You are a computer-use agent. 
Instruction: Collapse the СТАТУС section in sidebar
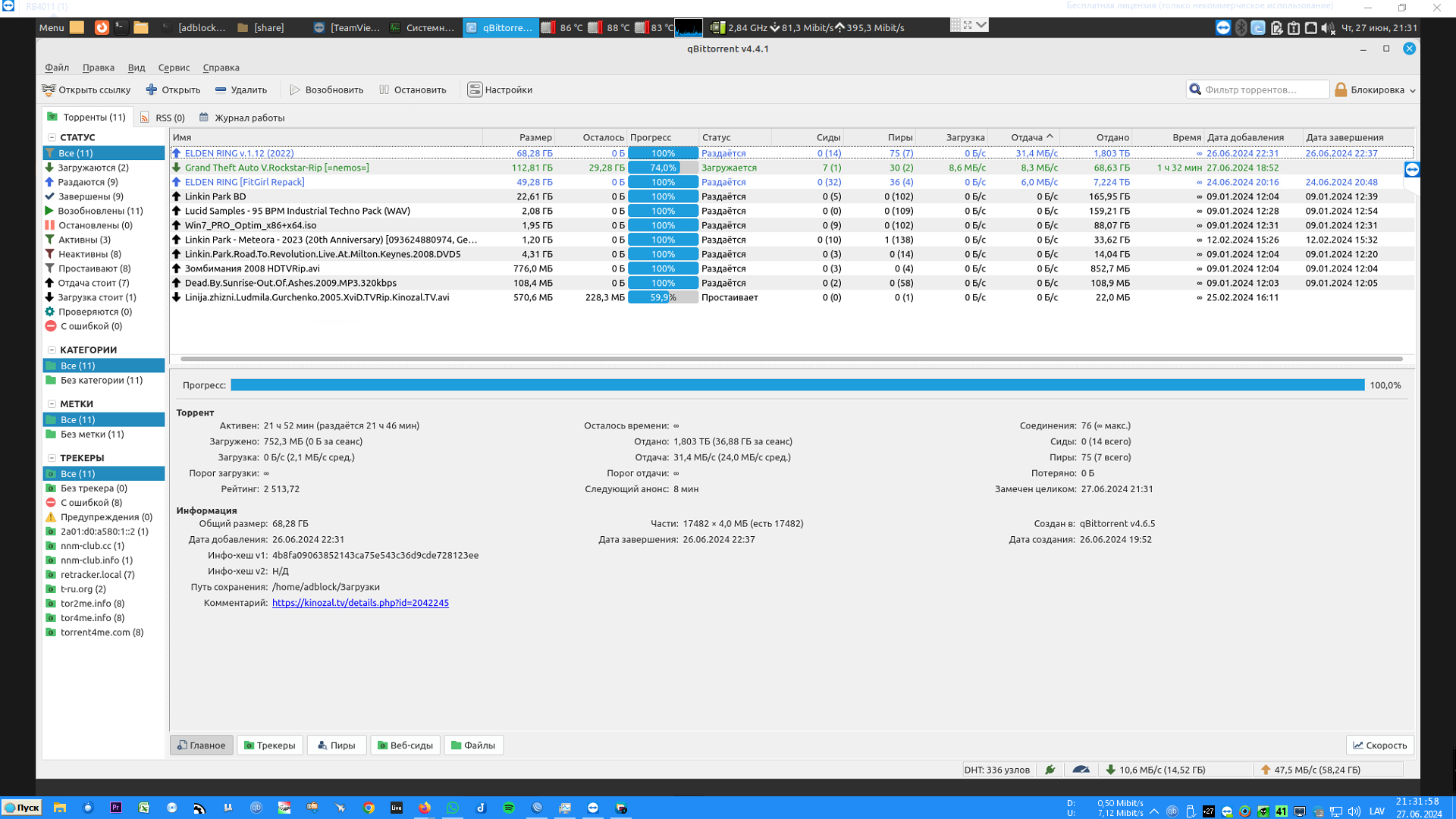[52, 137]
